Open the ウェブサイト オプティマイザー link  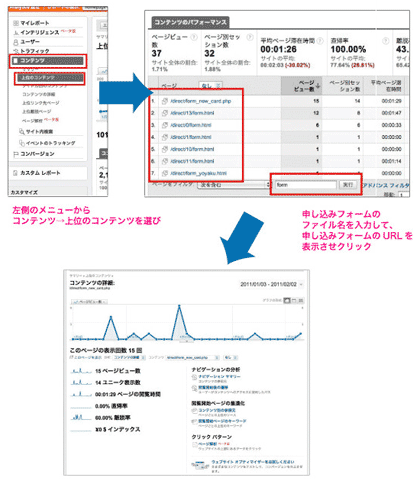253,462
